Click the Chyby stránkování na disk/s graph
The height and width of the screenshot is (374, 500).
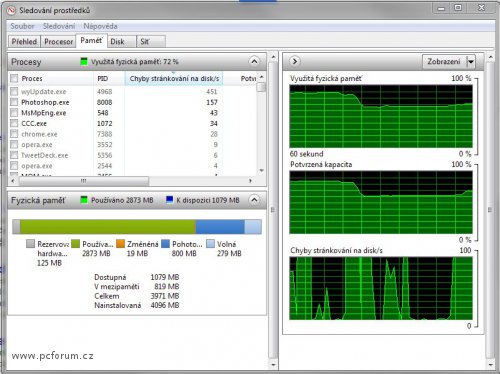click(381, 288)
